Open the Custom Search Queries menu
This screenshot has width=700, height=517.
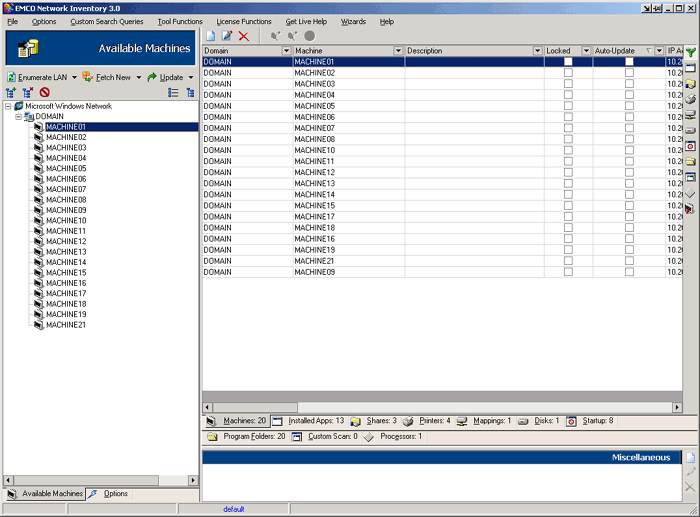pos(107,21)
